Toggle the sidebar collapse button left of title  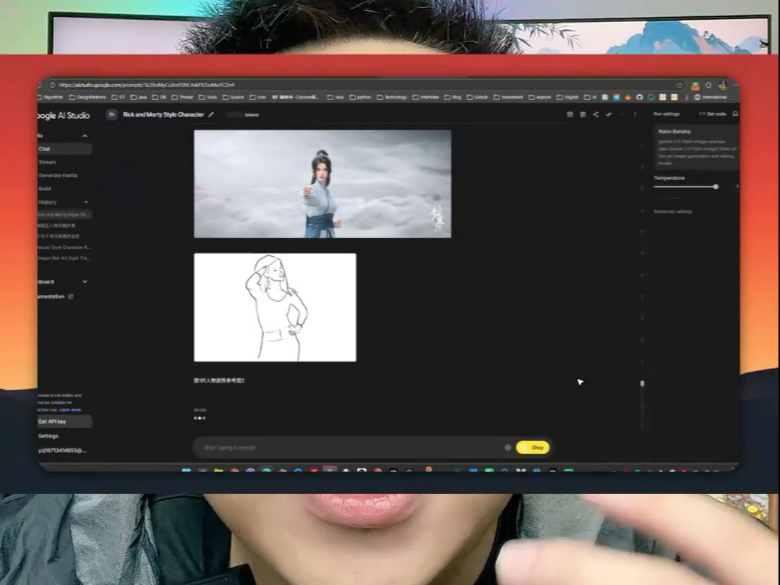pyautogui.click(x=111, y=114)
